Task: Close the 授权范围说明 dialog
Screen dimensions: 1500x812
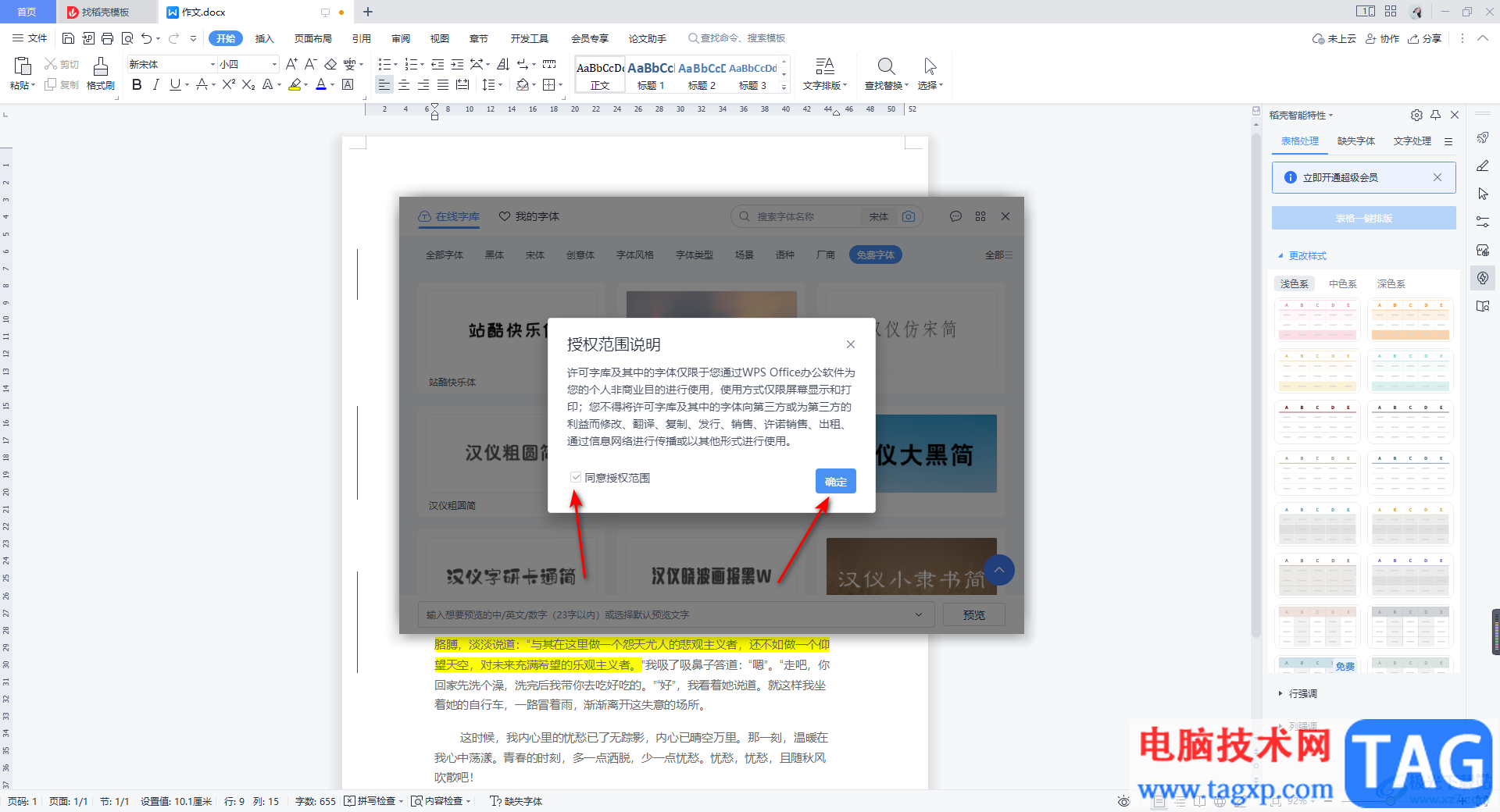Action: (x=851, y=344)
